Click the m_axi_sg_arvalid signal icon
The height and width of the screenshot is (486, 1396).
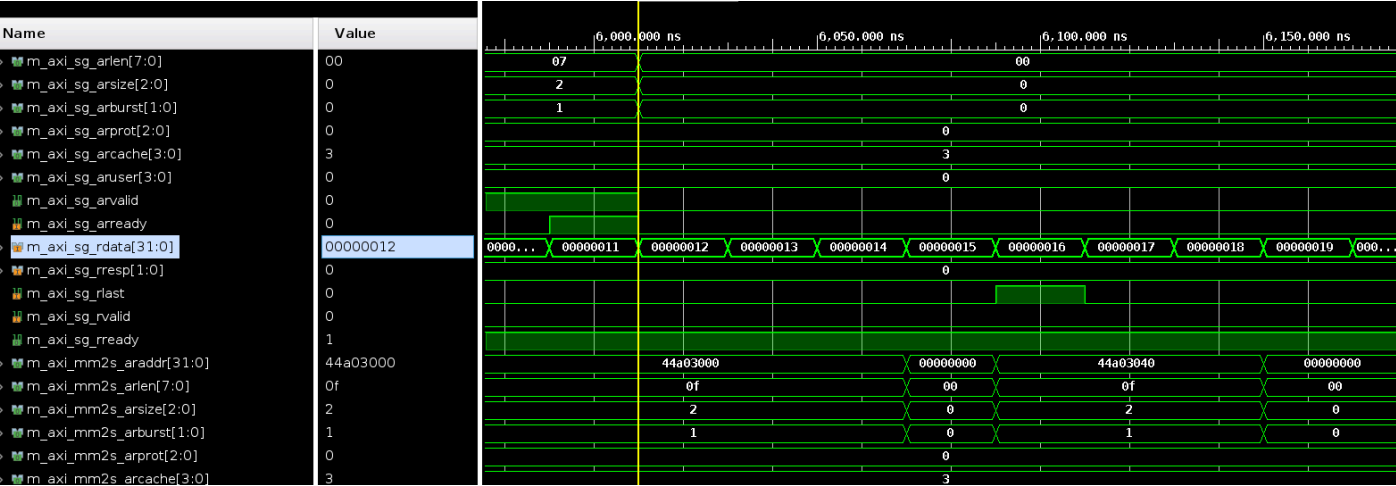16,201
